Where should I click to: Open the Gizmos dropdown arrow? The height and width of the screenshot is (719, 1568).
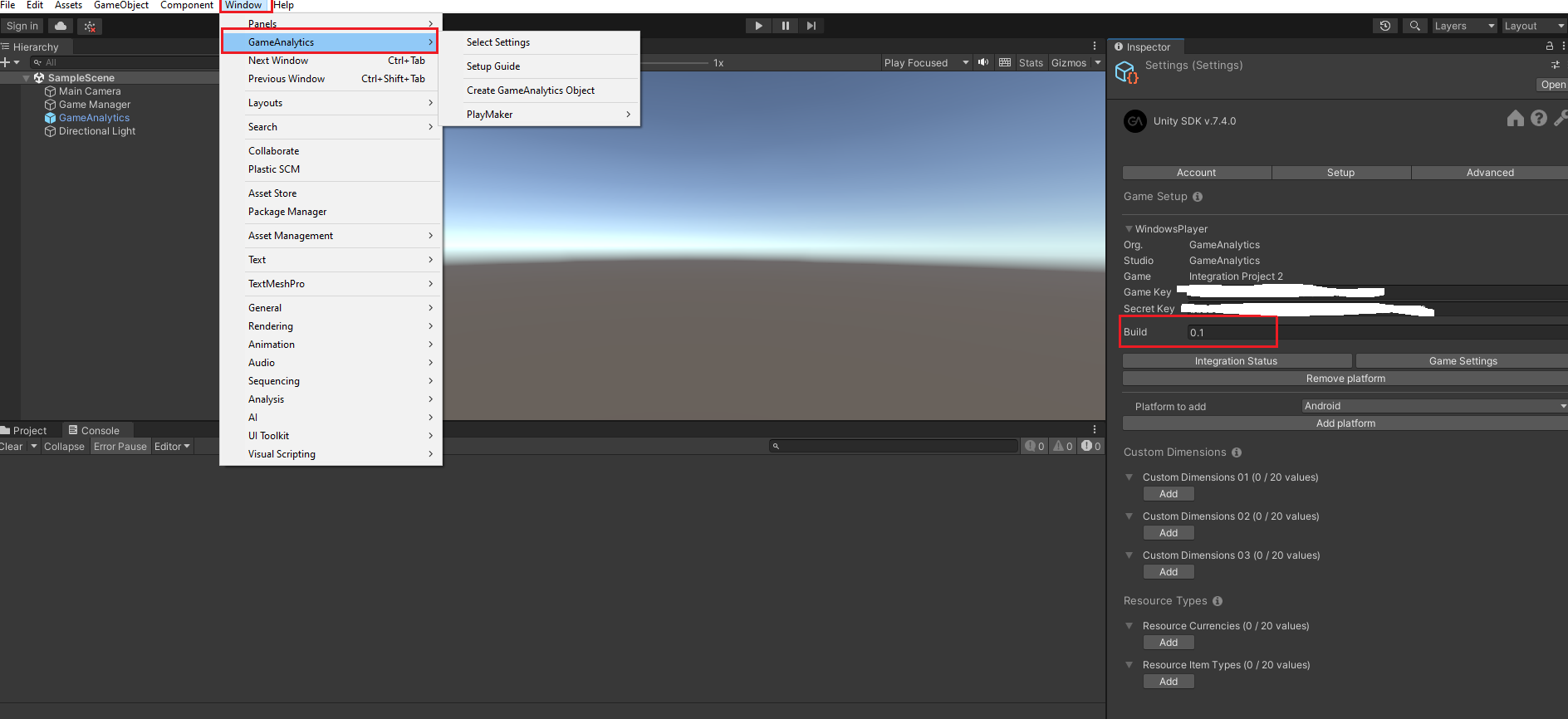(1097, 62)
